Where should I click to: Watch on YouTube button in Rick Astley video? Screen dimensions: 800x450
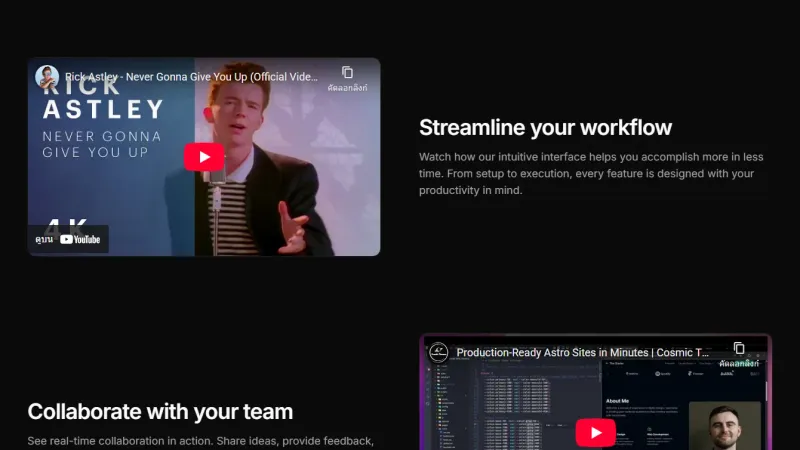68,239
